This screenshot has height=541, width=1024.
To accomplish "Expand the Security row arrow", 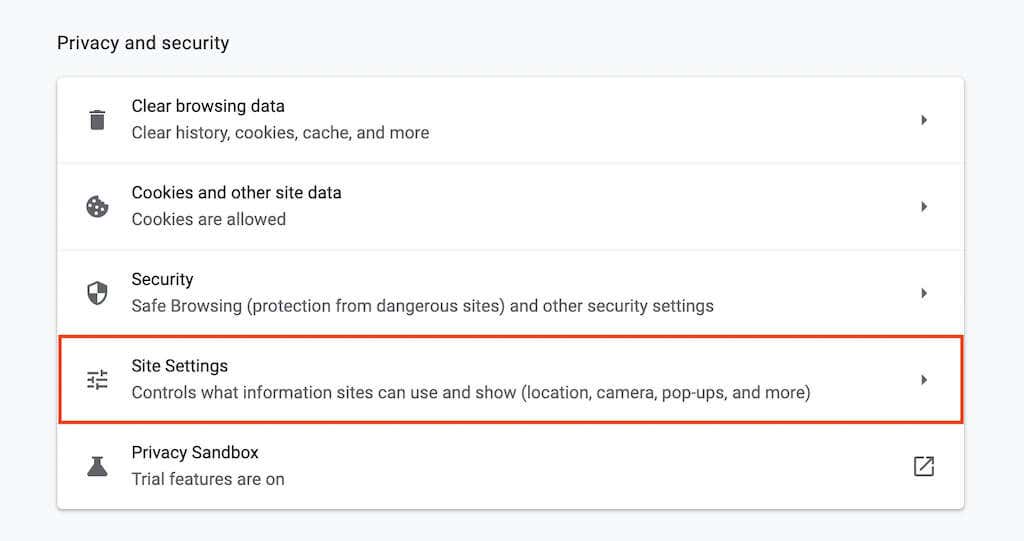I will [924, 293].
